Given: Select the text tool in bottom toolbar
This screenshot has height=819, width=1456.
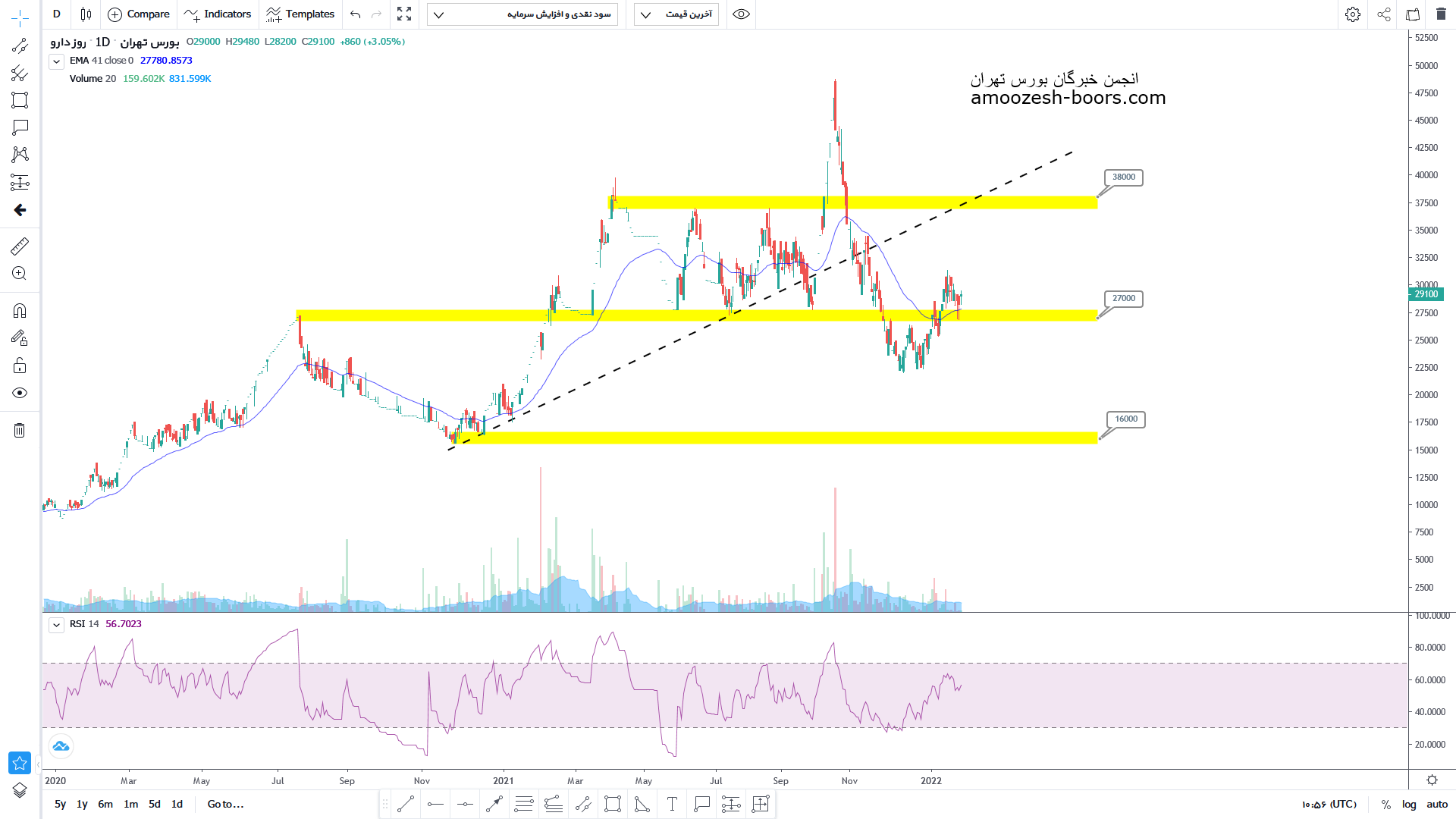Looking at the screenshot, I should coord(672,805).
